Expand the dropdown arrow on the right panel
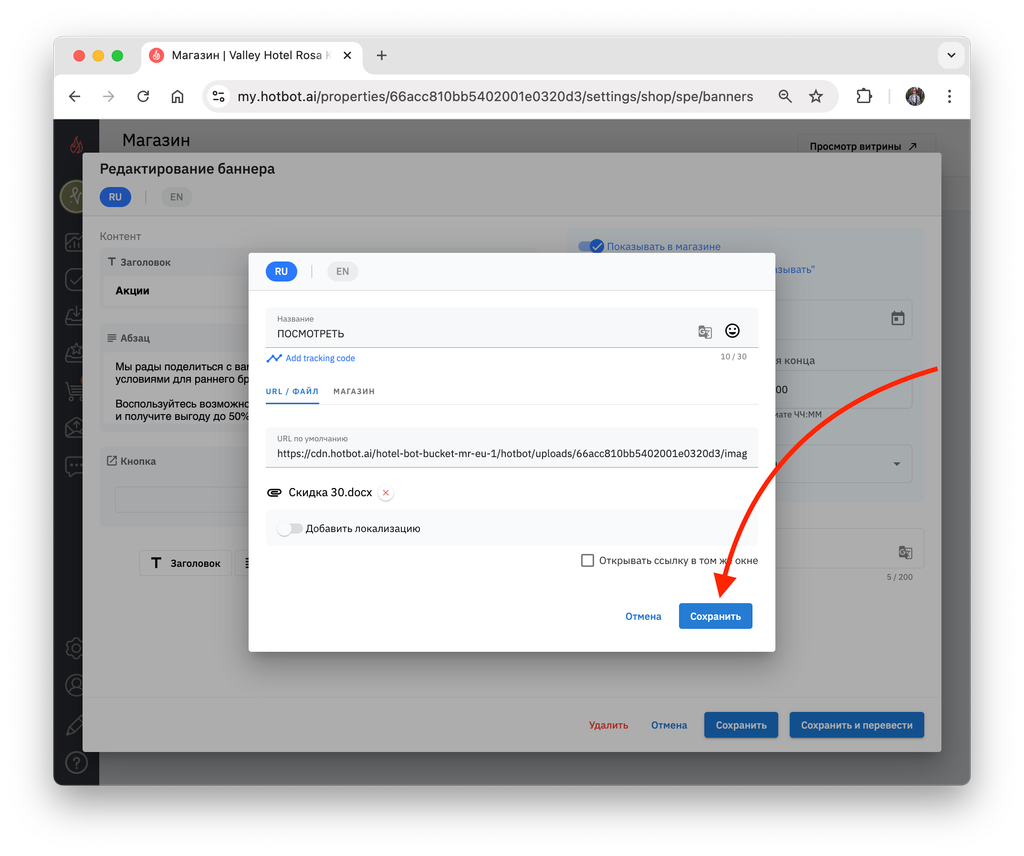This screenshot has height=856, width=1024. click(x=897, y=464)
